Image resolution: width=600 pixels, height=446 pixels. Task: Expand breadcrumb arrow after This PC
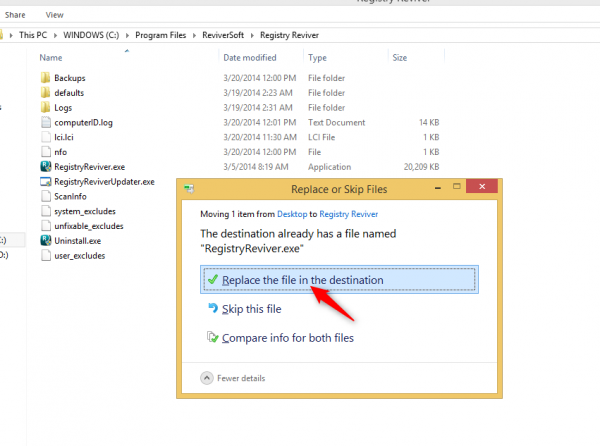(x=55, y=35)
